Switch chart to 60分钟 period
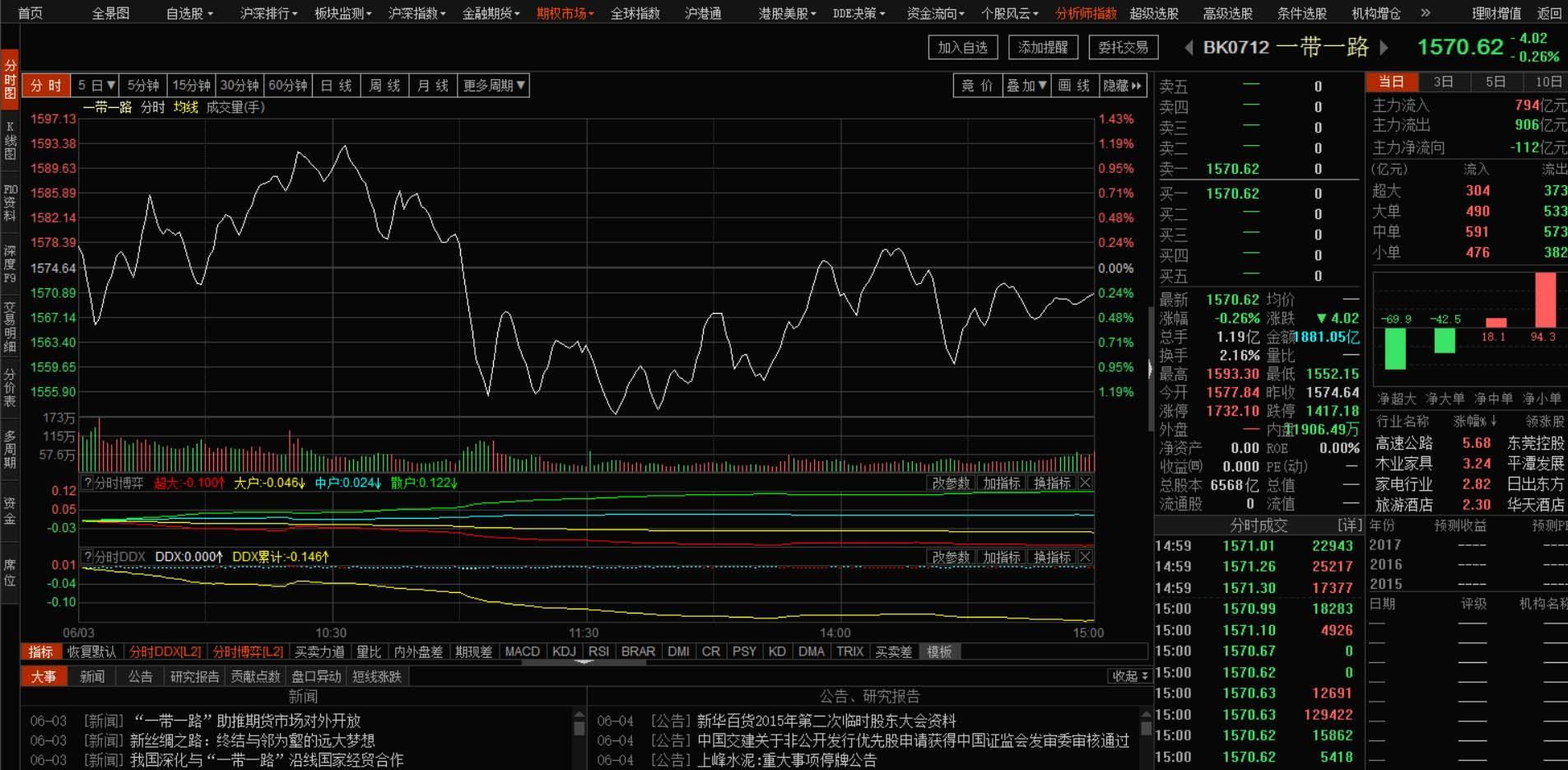The image size is (1568, 770). pos(288,86)
